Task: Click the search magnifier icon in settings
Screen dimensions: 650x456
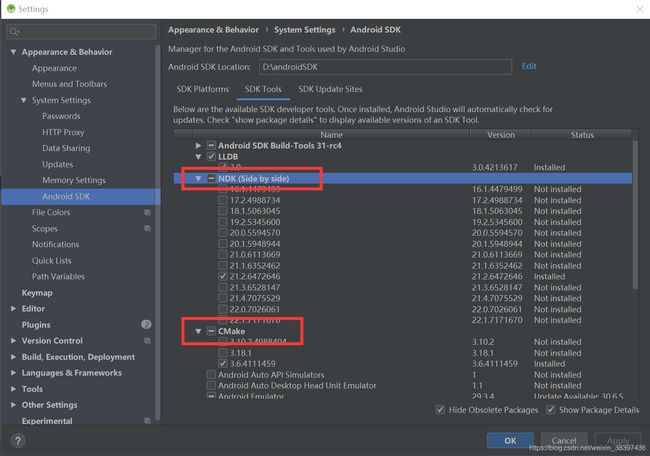Action: [14, 32]
